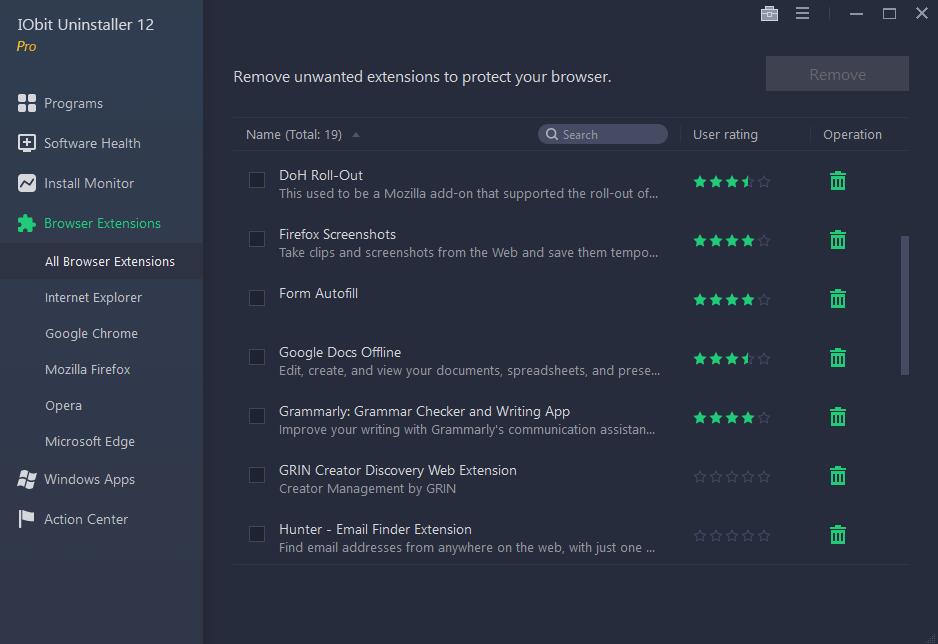Rate GRIN Creator Discovery using empty stars

[732, 477]
